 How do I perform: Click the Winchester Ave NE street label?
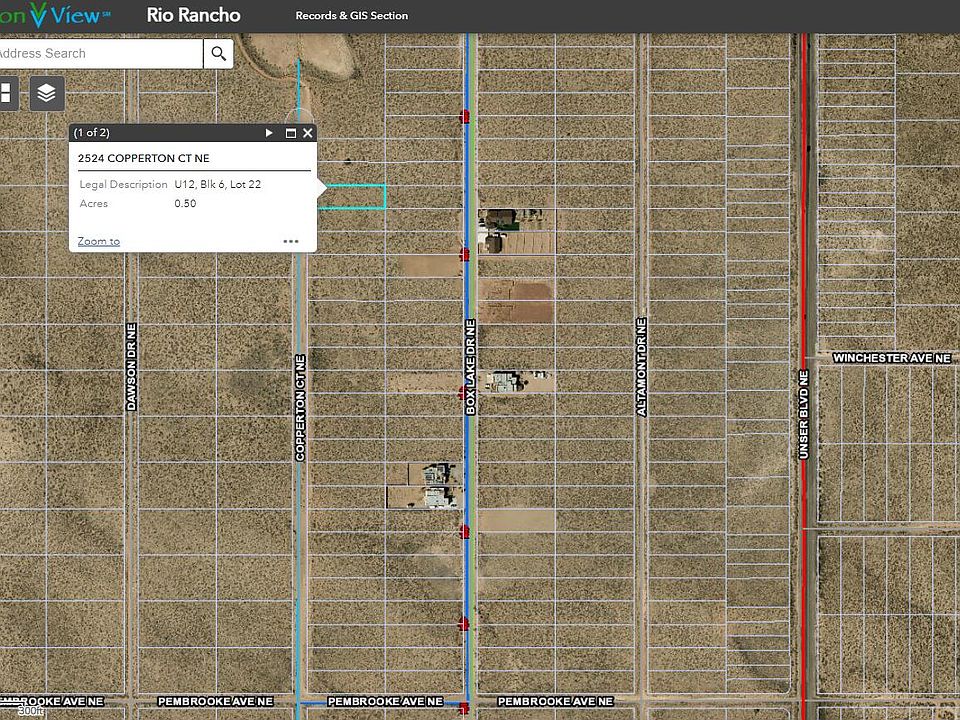892,358
